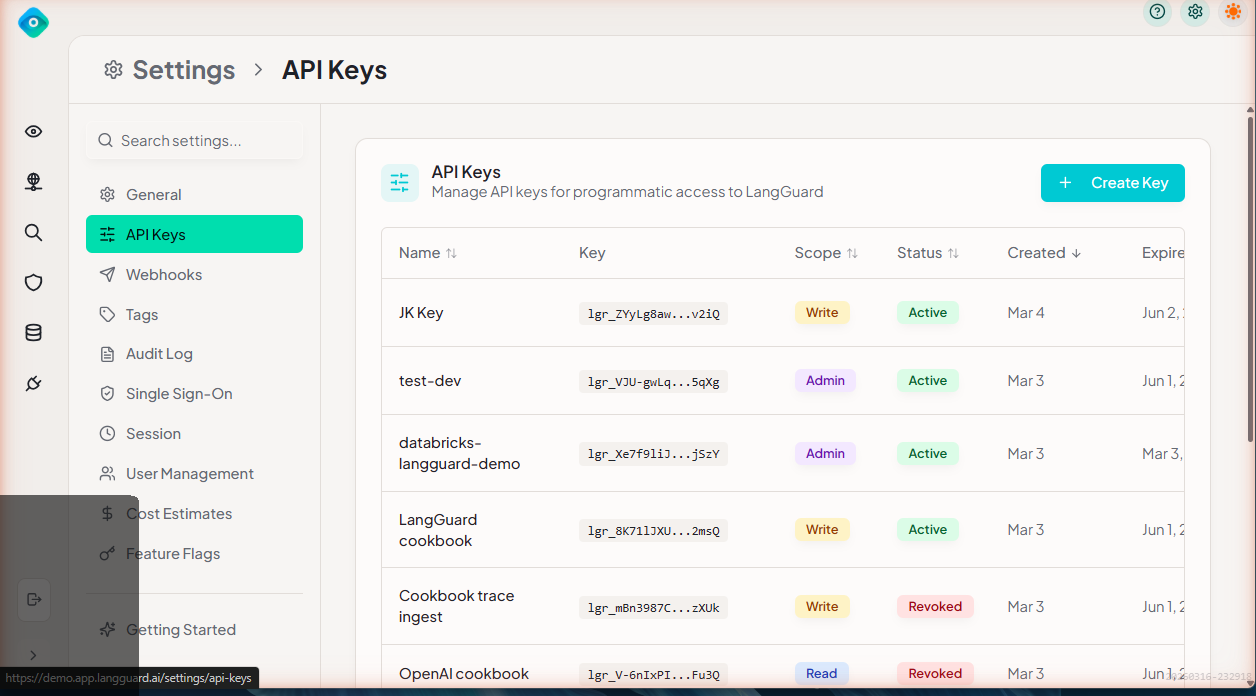Screen dimensions: 1256x696
Task: Click the database icon in left rail
Action: click(33, 333)
